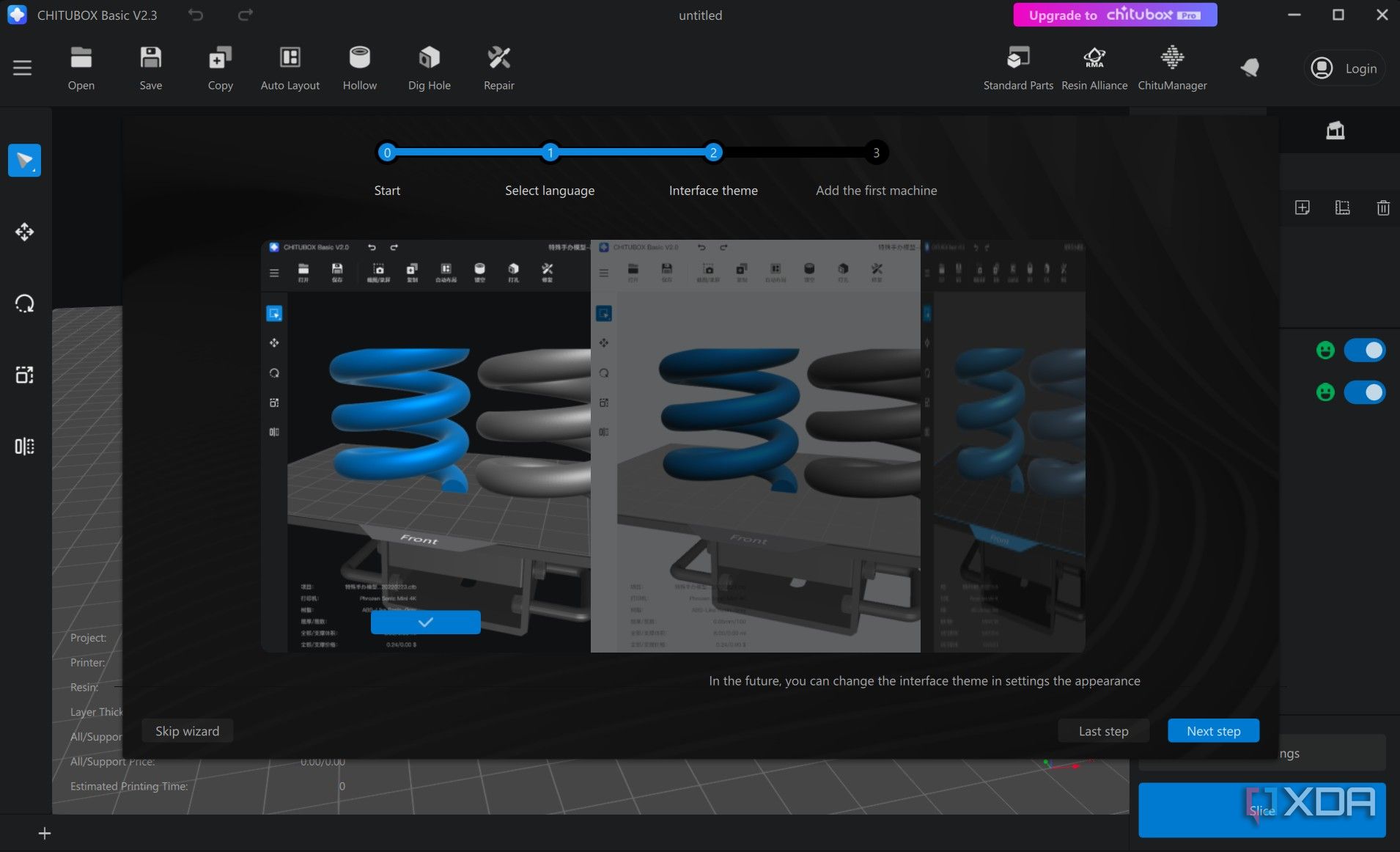Click the redo arrow in title bar
Image resolution: width=1400 pixels, height=852 pixels.
pyautogui.click(x=246, y=15)
